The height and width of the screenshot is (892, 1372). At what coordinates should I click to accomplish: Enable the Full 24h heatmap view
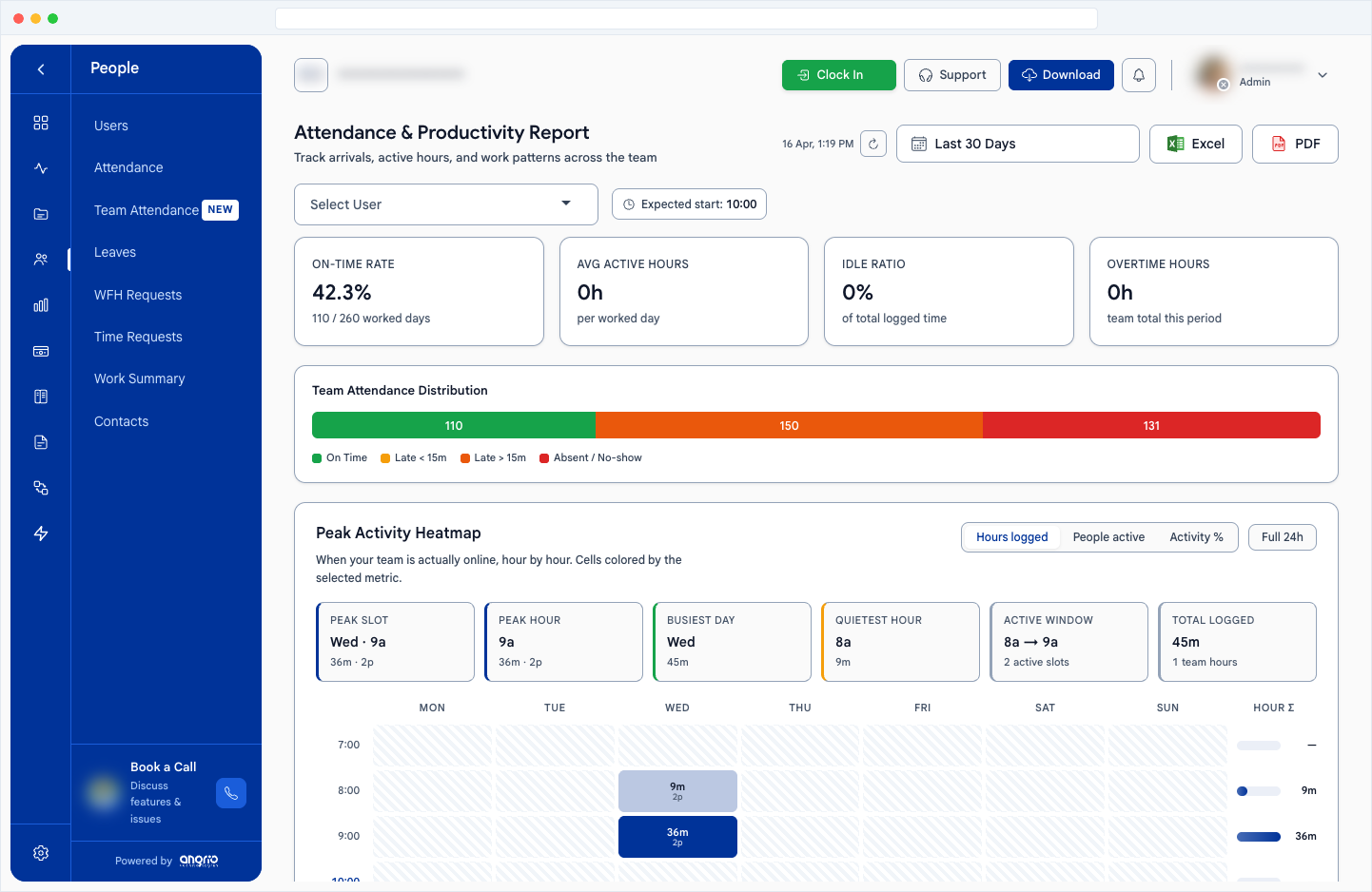tap(1282, 536)
